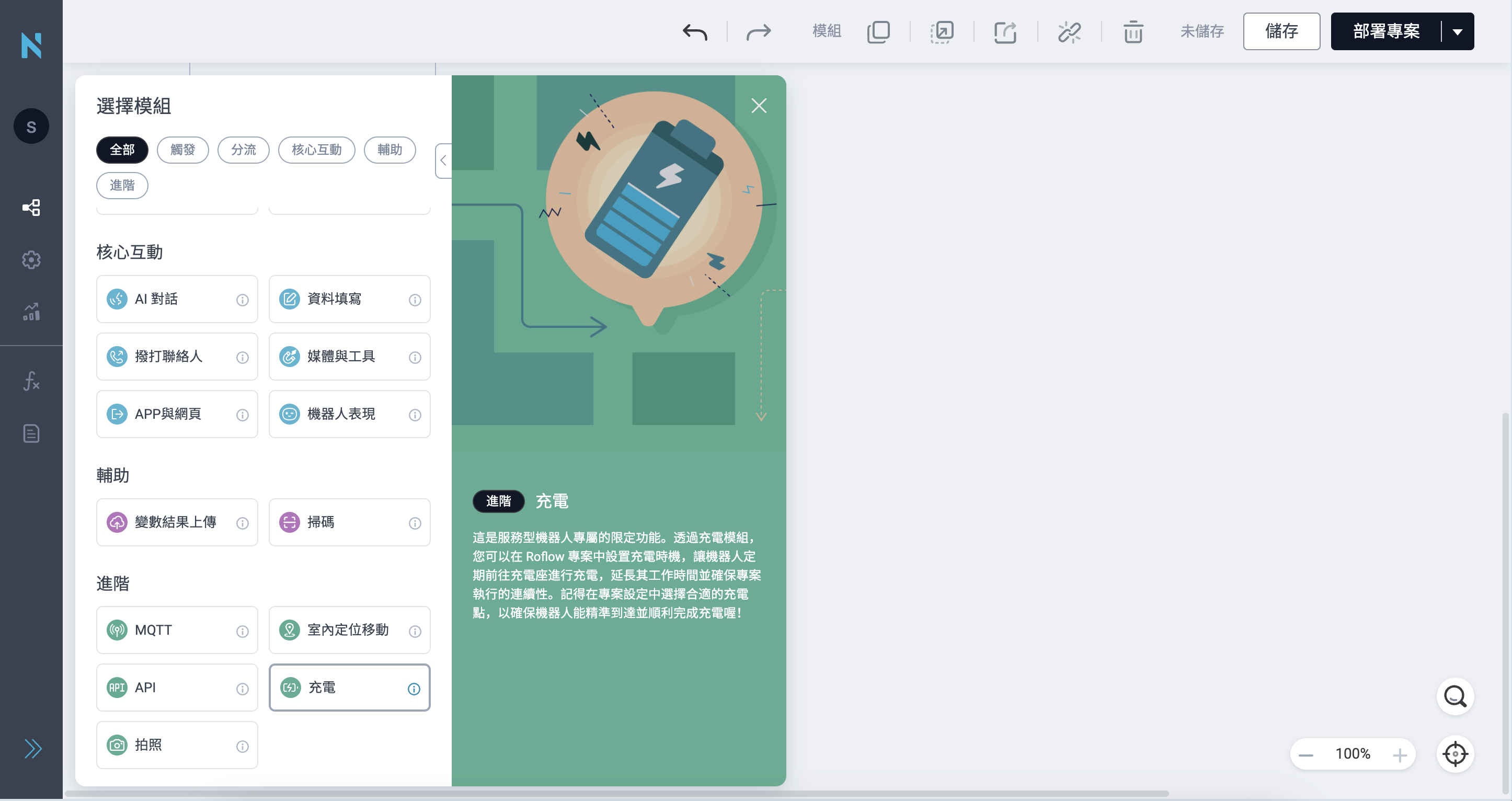The width and height of the screenshot is (1512, 801).
Task: Choose the API module
Action: pos(177,688)
